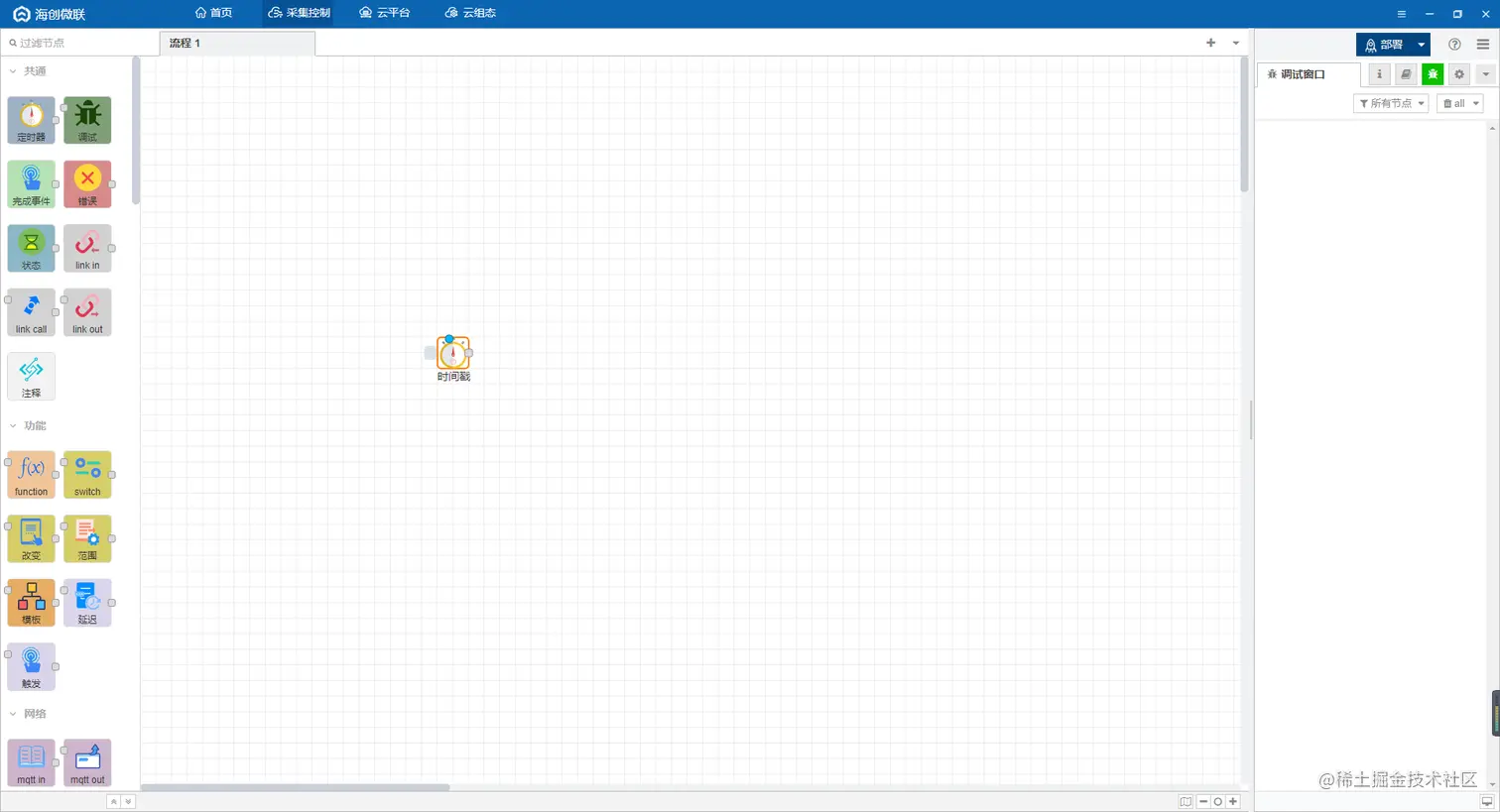Select the function node in palette

[31, 475]
